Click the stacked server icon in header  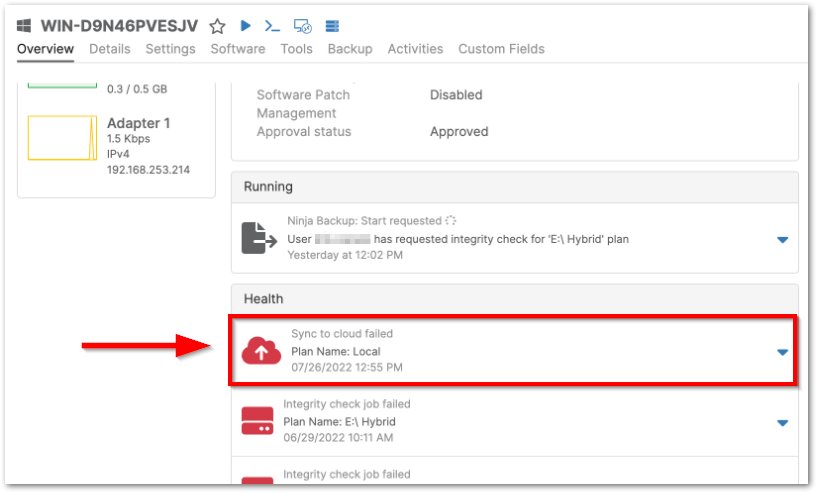coord(333,26)
